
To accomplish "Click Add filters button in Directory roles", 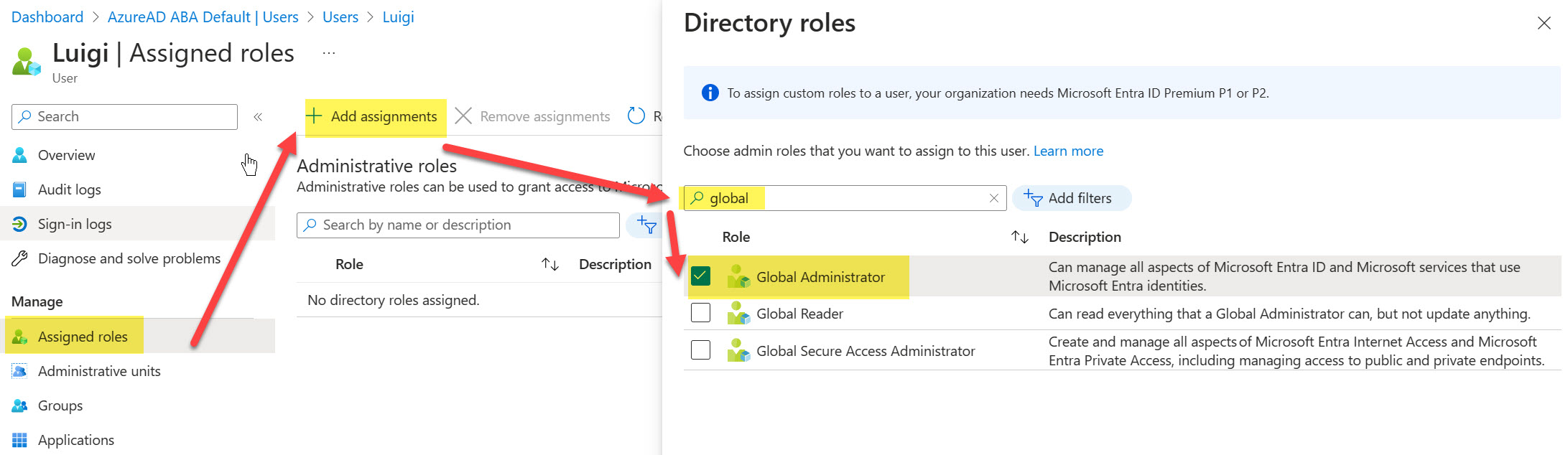I will click(x=1071, y=198).
